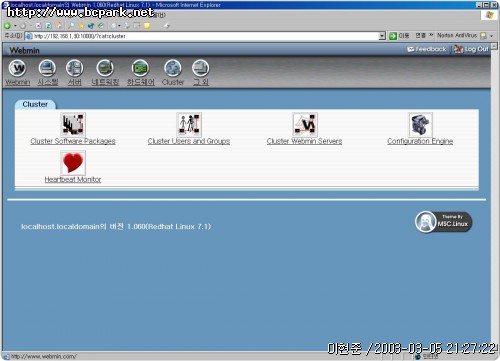This screenshot has width=500, height=361.
Task: Click the Cluster Users and Groups icon
Action: pyautogui.click(x=189, y=124)
